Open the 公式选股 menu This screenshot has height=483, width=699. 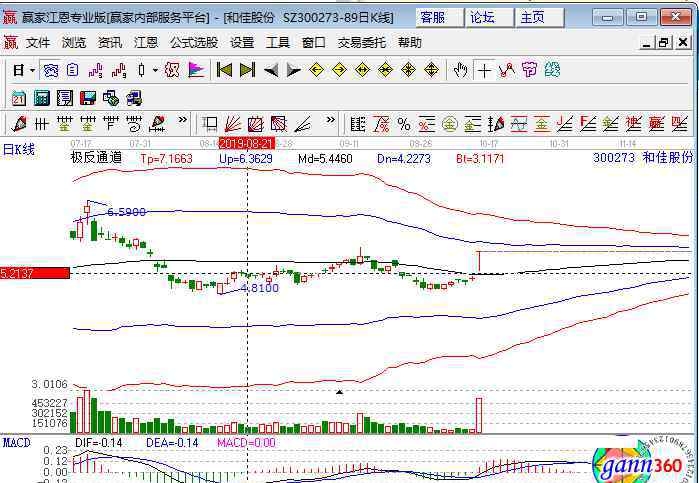click(x=194, y=43)
